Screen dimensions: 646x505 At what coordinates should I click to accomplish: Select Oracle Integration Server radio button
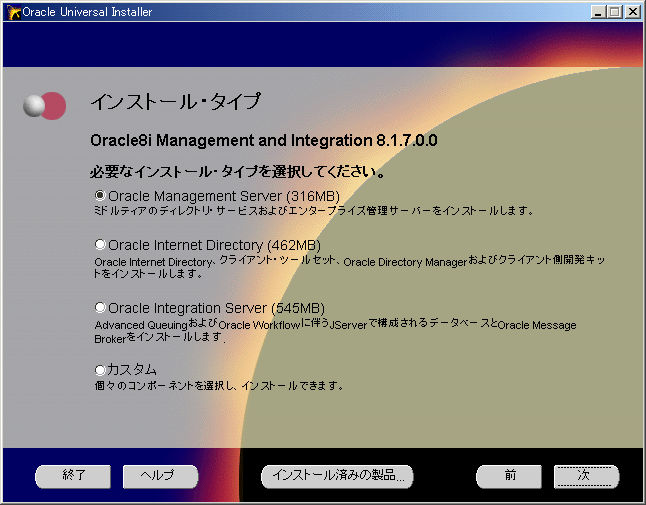[100, 307]
